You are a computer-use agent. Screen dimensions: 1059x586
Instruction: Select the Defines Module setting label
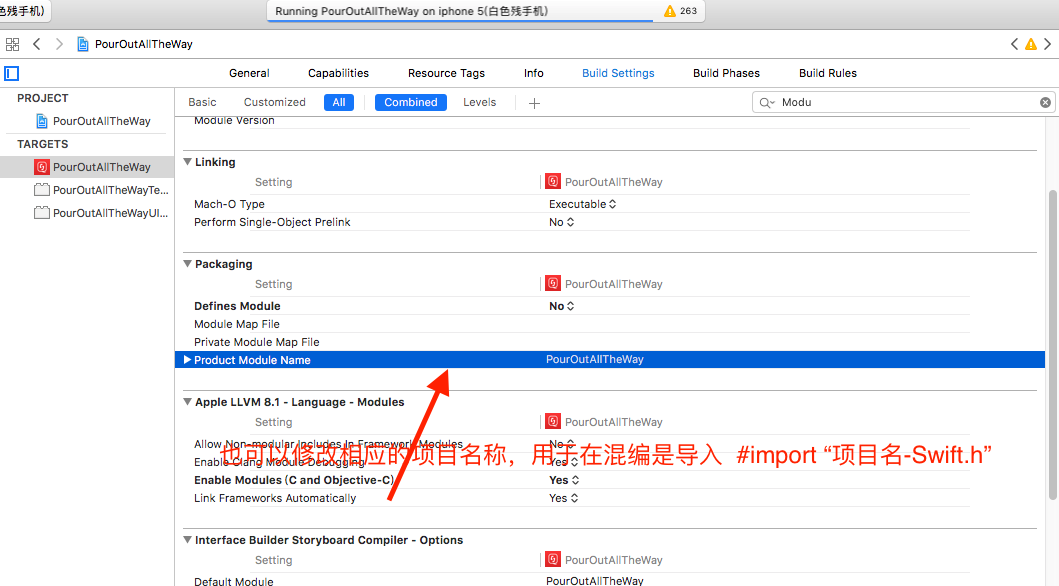[x=237, y=306]
